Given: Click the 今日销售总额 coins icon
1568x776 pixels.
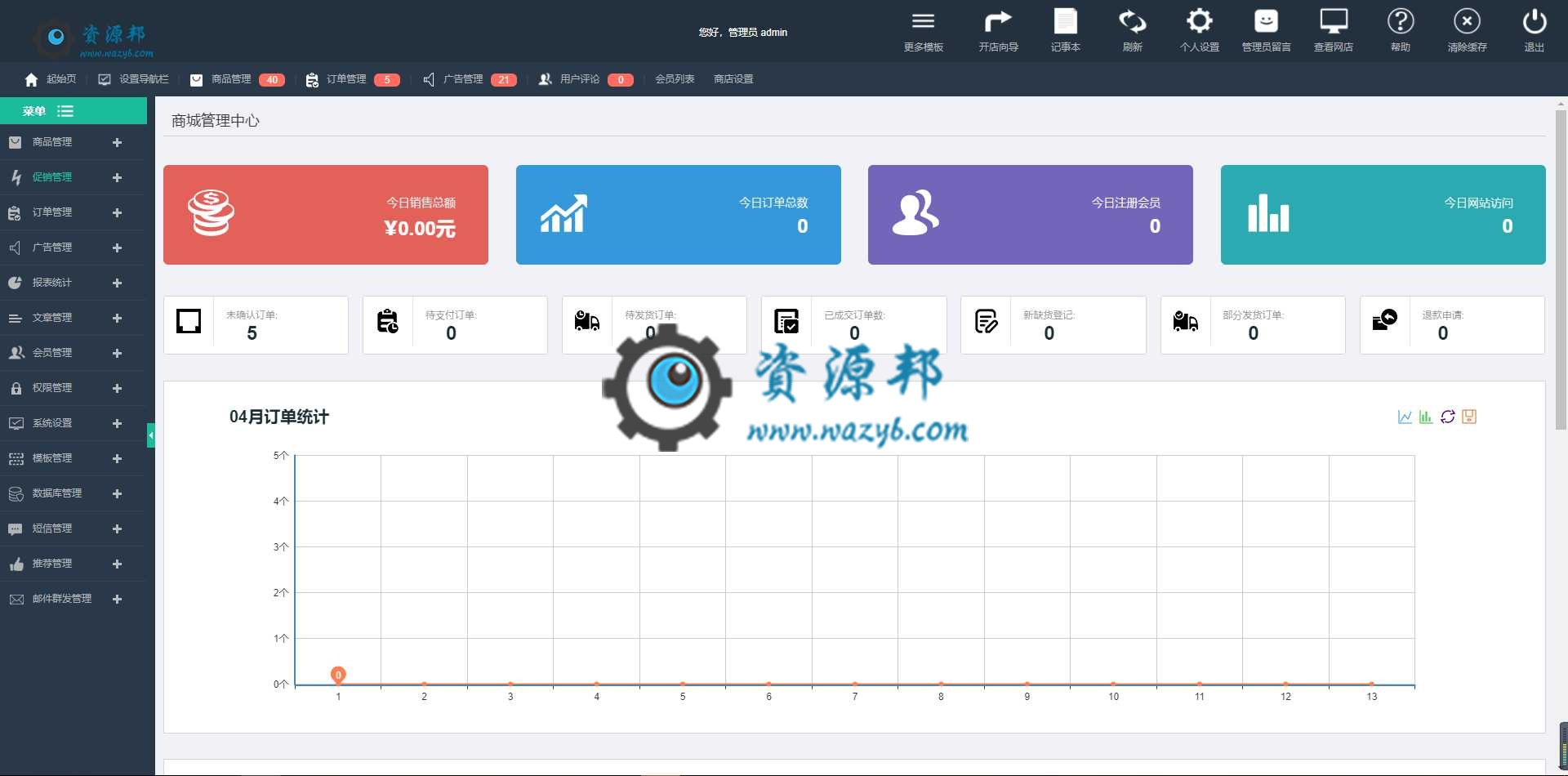Looking at the screenshot, I should tap(211, 212).
